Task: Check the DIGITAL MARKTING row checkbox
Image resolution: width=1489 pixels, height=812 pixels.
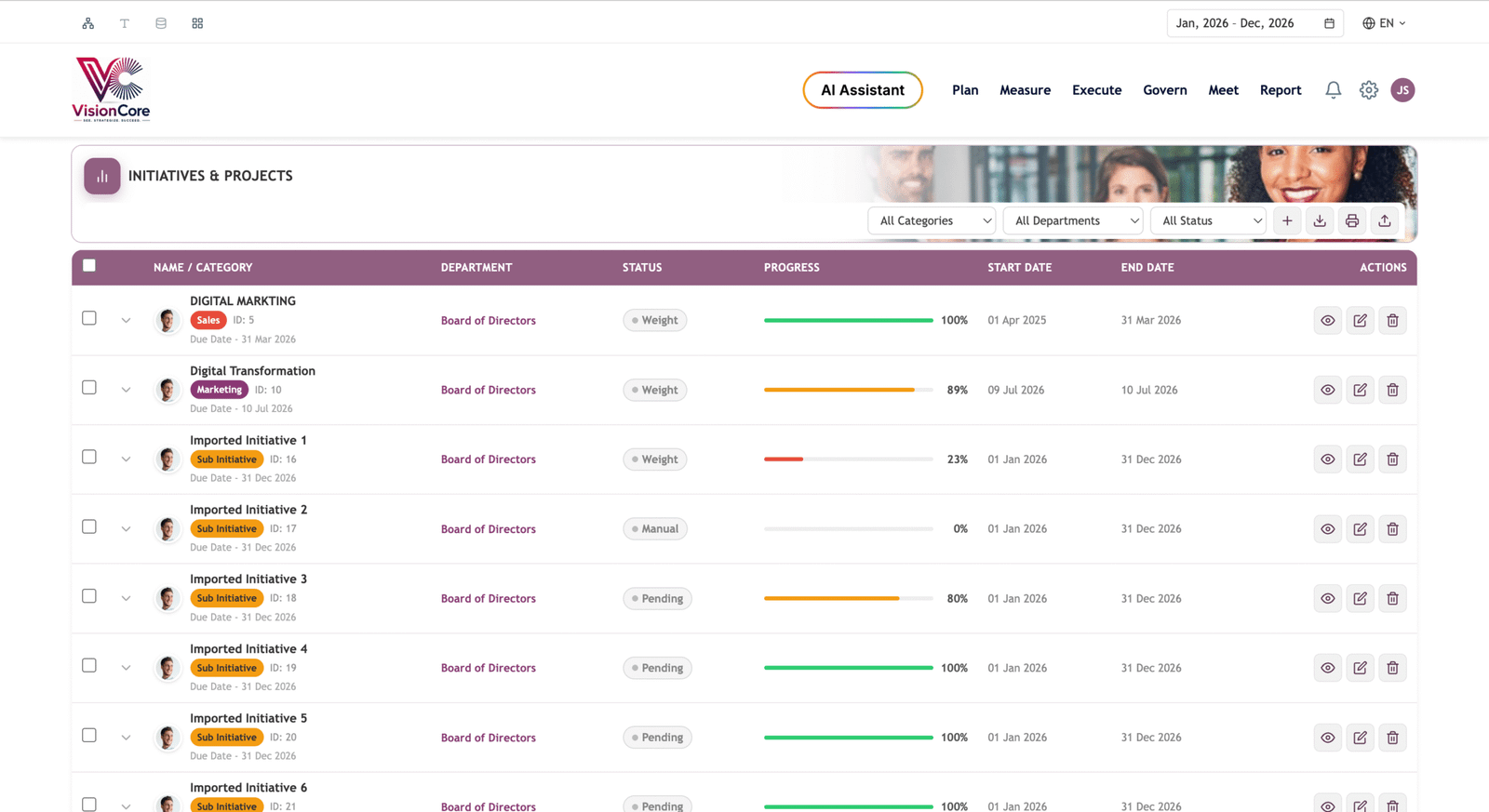Action: point(89,318)
